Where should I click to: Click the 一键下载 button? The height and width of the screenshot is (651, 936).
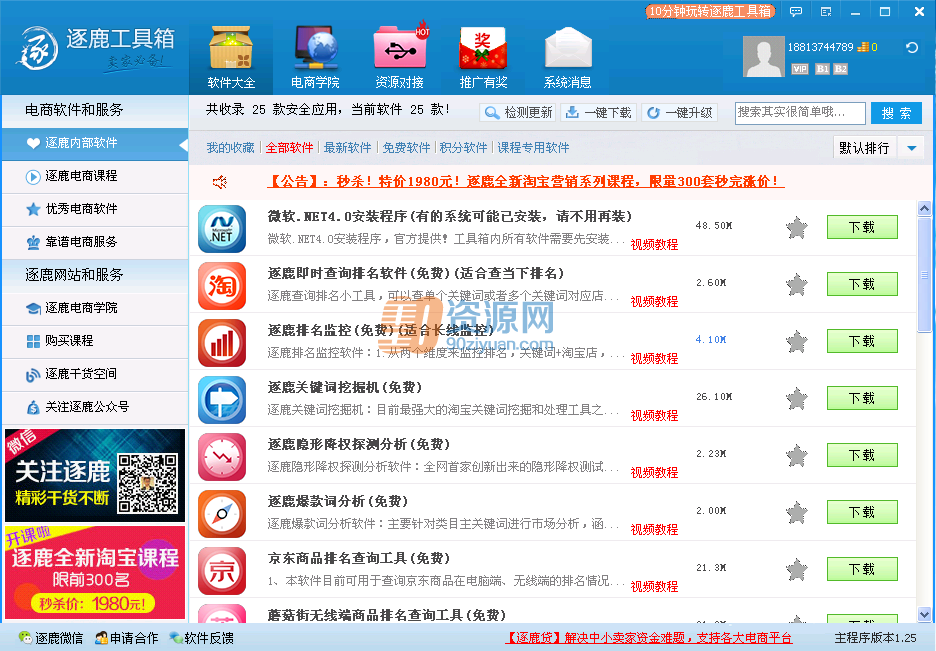pos(598,112)
